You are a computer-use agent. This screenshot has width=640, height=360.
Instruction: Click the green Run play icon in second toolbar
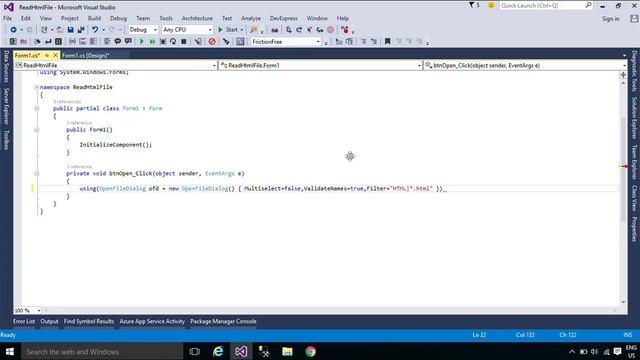point(142,42)
